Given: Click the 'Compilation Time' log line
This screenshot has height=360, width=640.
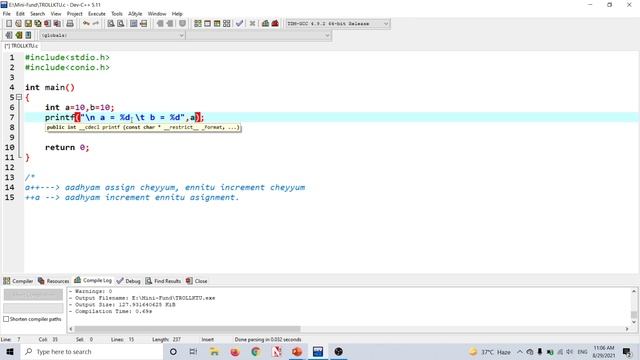Looking at the screenshot, I should [x=111, y=311].
